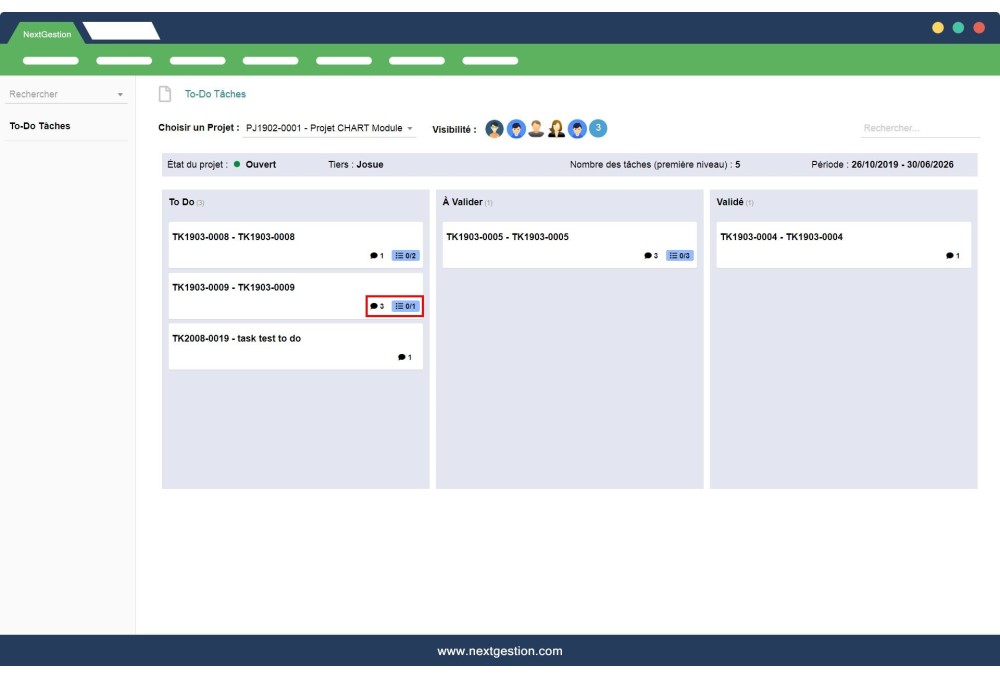This screenshot has width=1000, height=679.
Task: Open the 0/2 checklist badge on TK1903-0008
Action: (405, 255)
